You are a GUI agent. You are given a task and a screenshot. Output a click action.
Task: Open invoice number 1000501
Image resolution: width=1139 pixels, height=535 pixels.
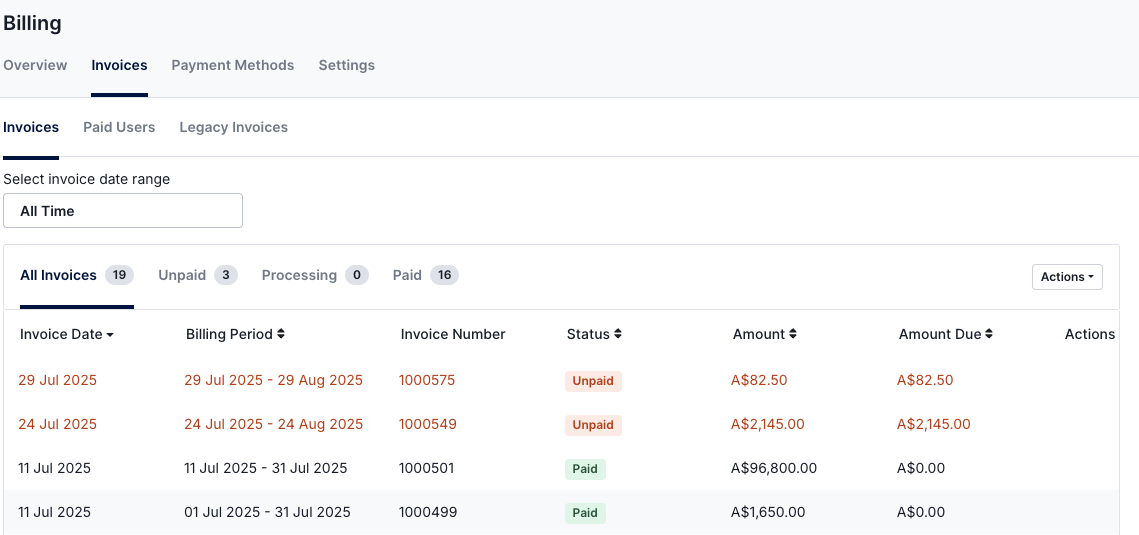click(426, 468)
